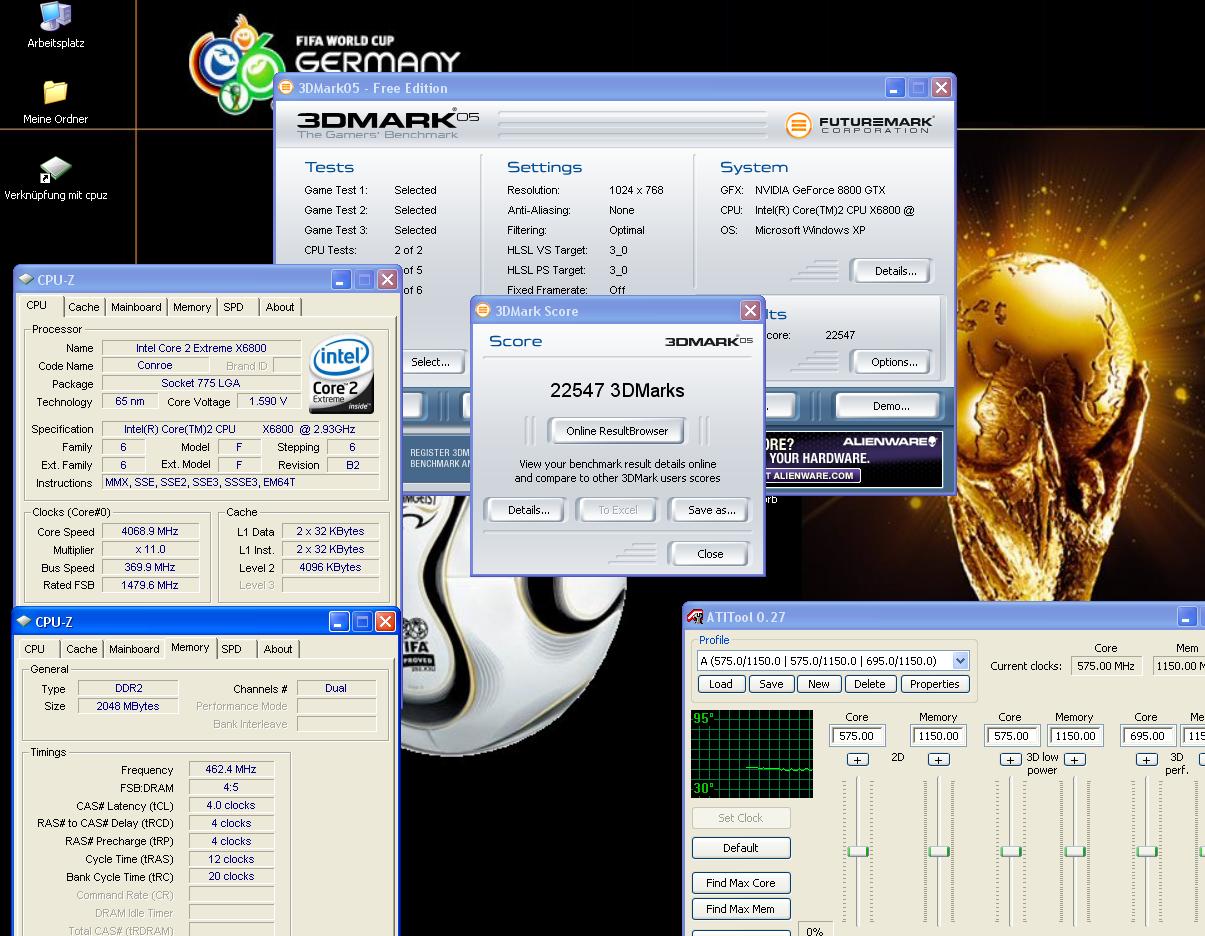Open About tab in processor CPU-Z window
Screen dimensions: 1205x936
[x=280, y=307]
